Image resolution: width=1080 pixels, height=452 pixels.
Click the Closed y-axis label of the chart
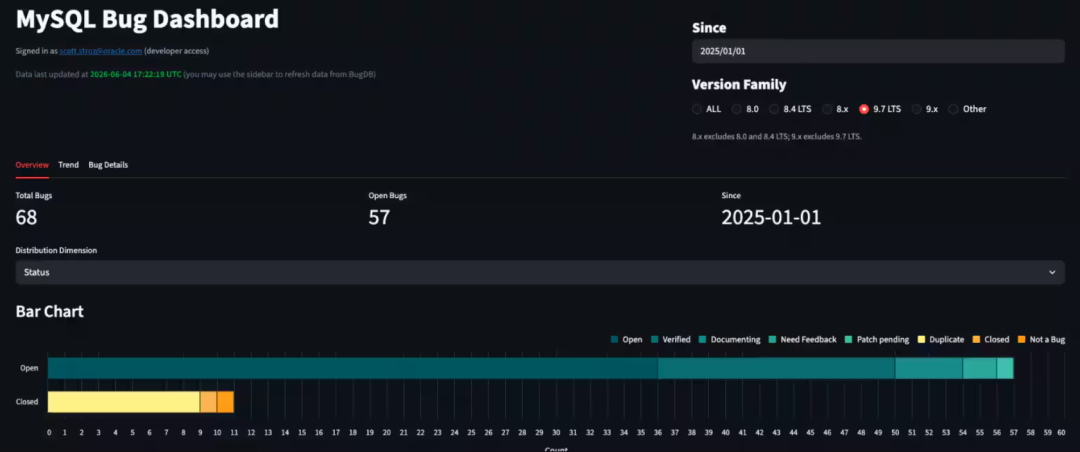coord(27,402)
